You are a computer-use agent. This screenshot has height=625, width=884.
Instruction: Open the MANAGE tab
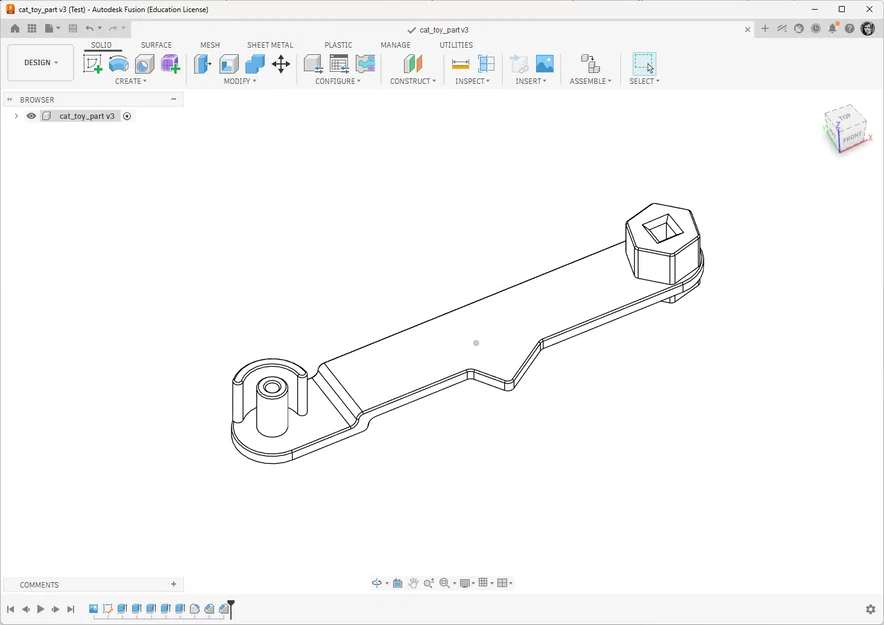coord(395,45)
